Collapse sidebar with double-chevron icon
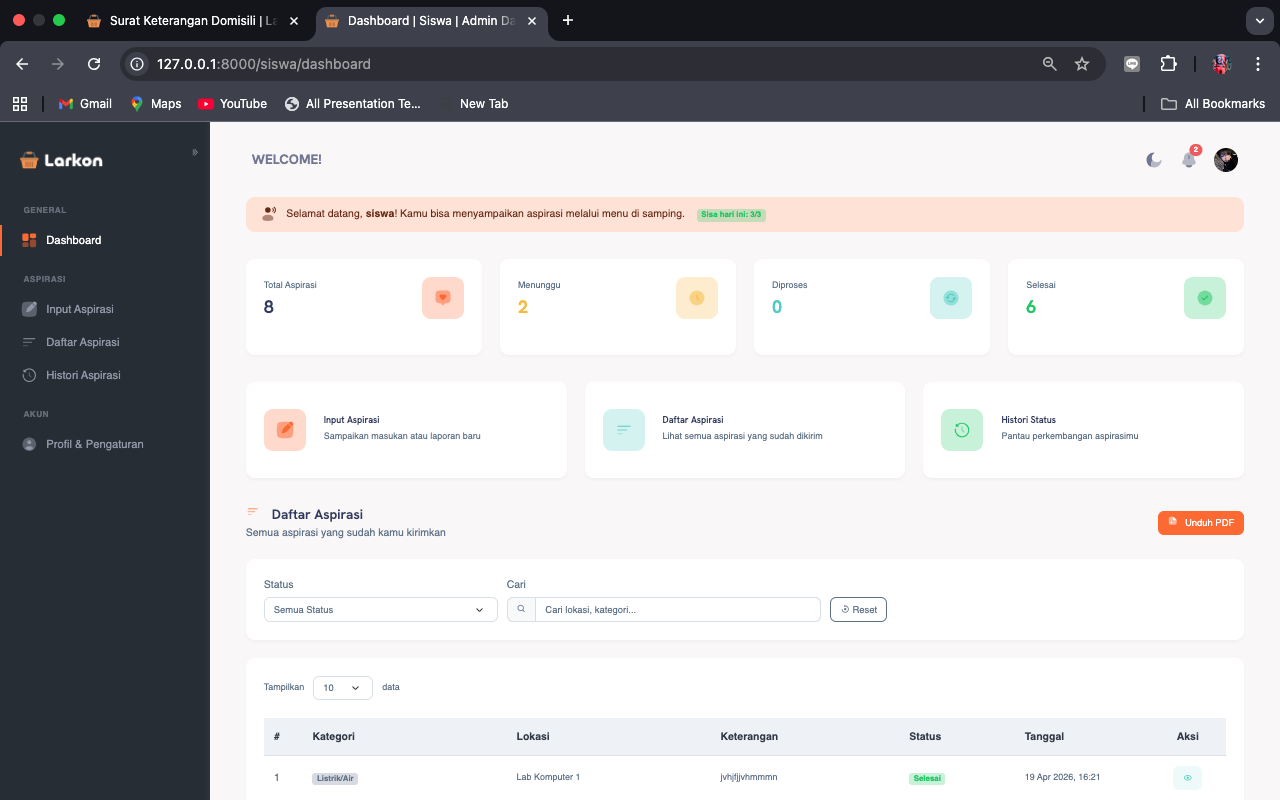Screen dimensions: 1280x800 click(195, 152)
